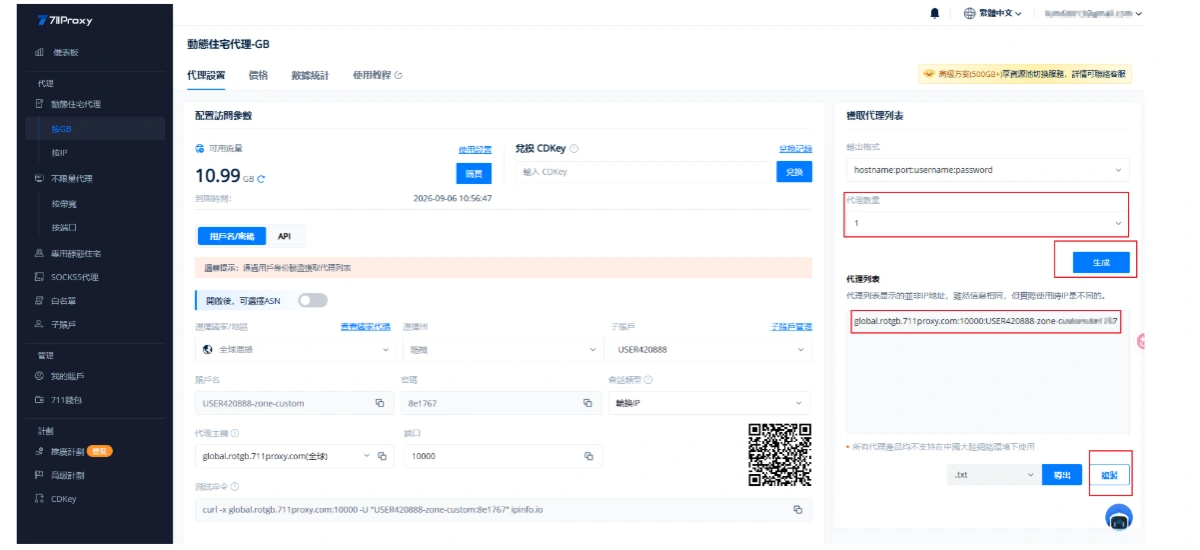1200x550 pixels.
Task: Click the copy proxy list button
Action: pyautogui.click(x=1109, y=475)
